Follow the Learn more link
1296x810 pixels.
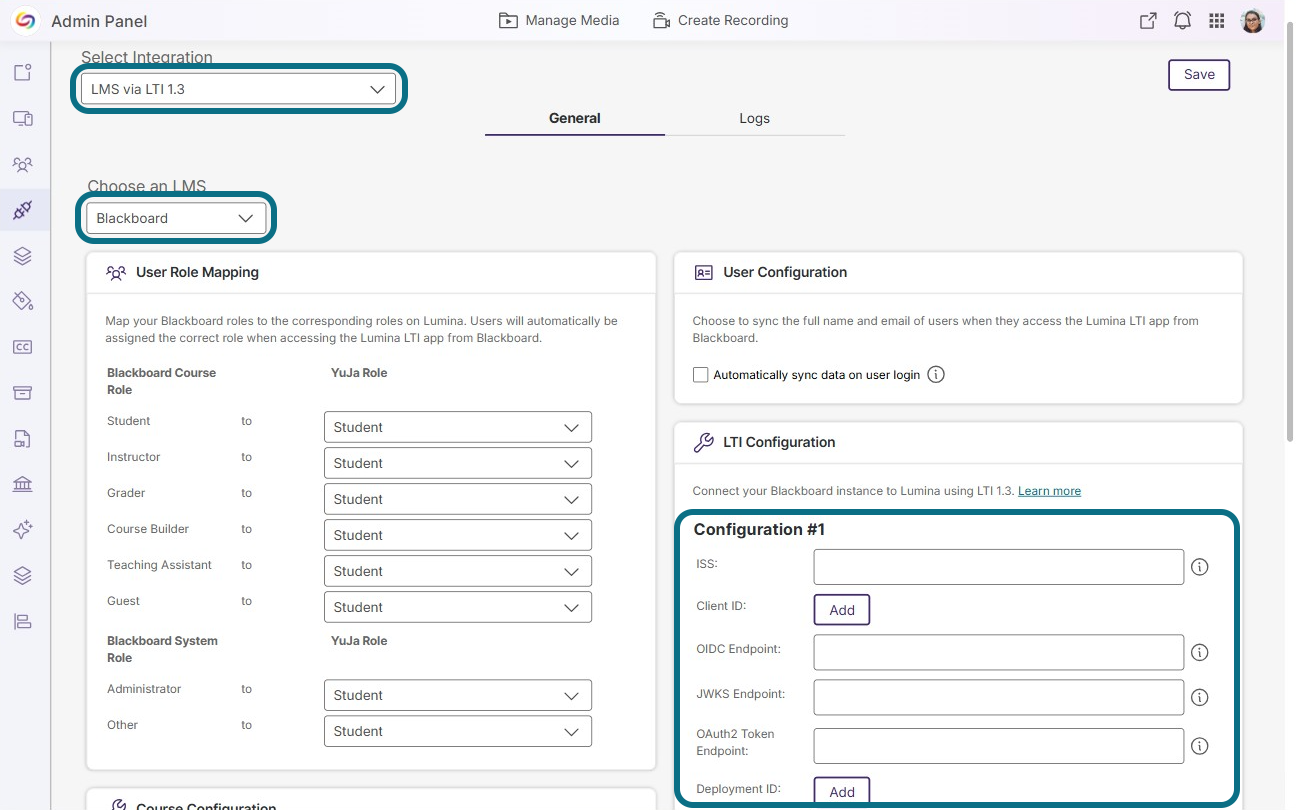(1049, 491)
